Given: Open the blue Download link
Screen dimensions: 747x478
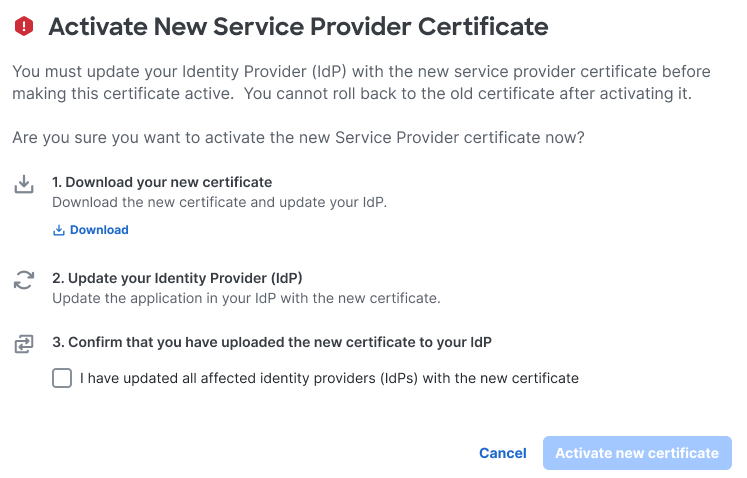Looking at the screenshot, I should pyautogui.click(x=91, y=230).
